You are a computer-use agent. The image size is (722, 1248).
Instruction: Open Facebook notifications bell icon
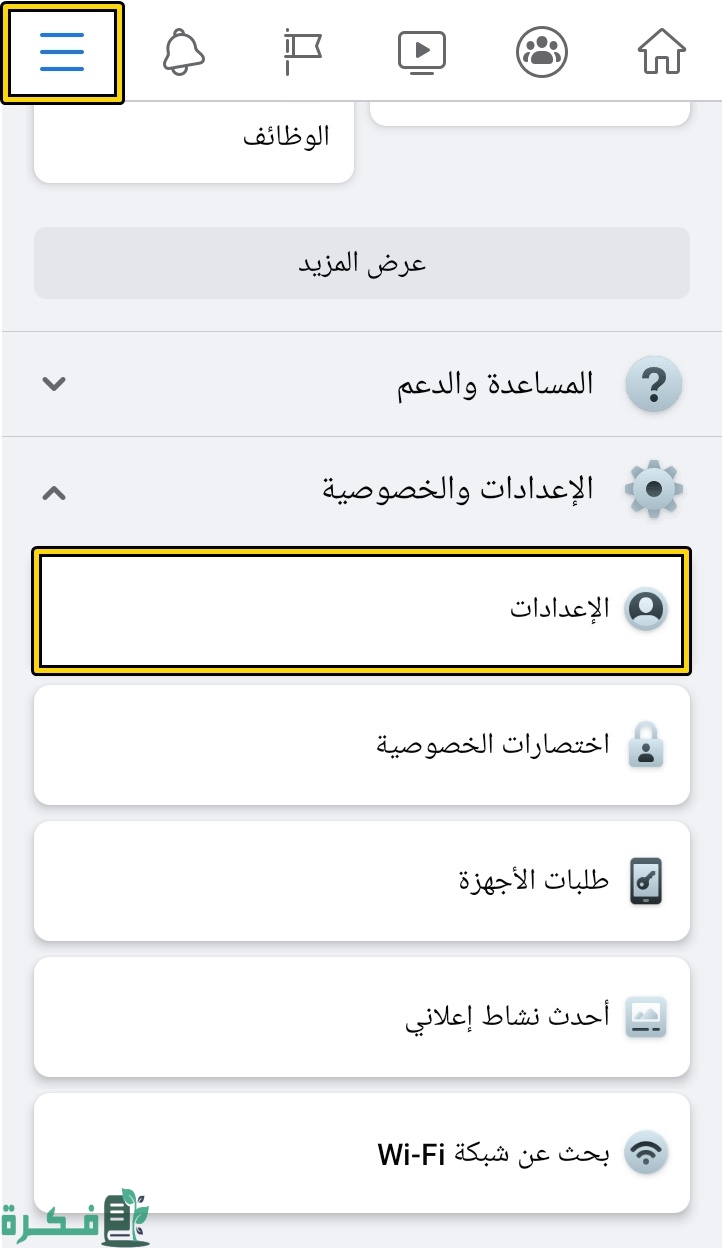tap(182, 52)
